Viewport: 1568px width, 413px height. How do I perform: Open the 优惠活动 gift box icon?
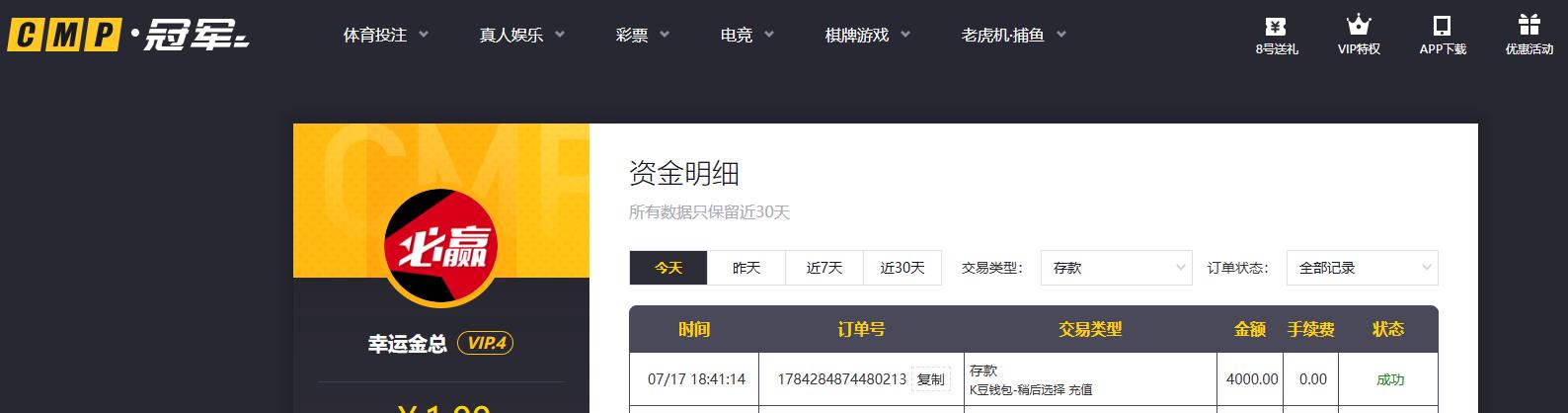pyautogui.click(x=1529, y=25)
